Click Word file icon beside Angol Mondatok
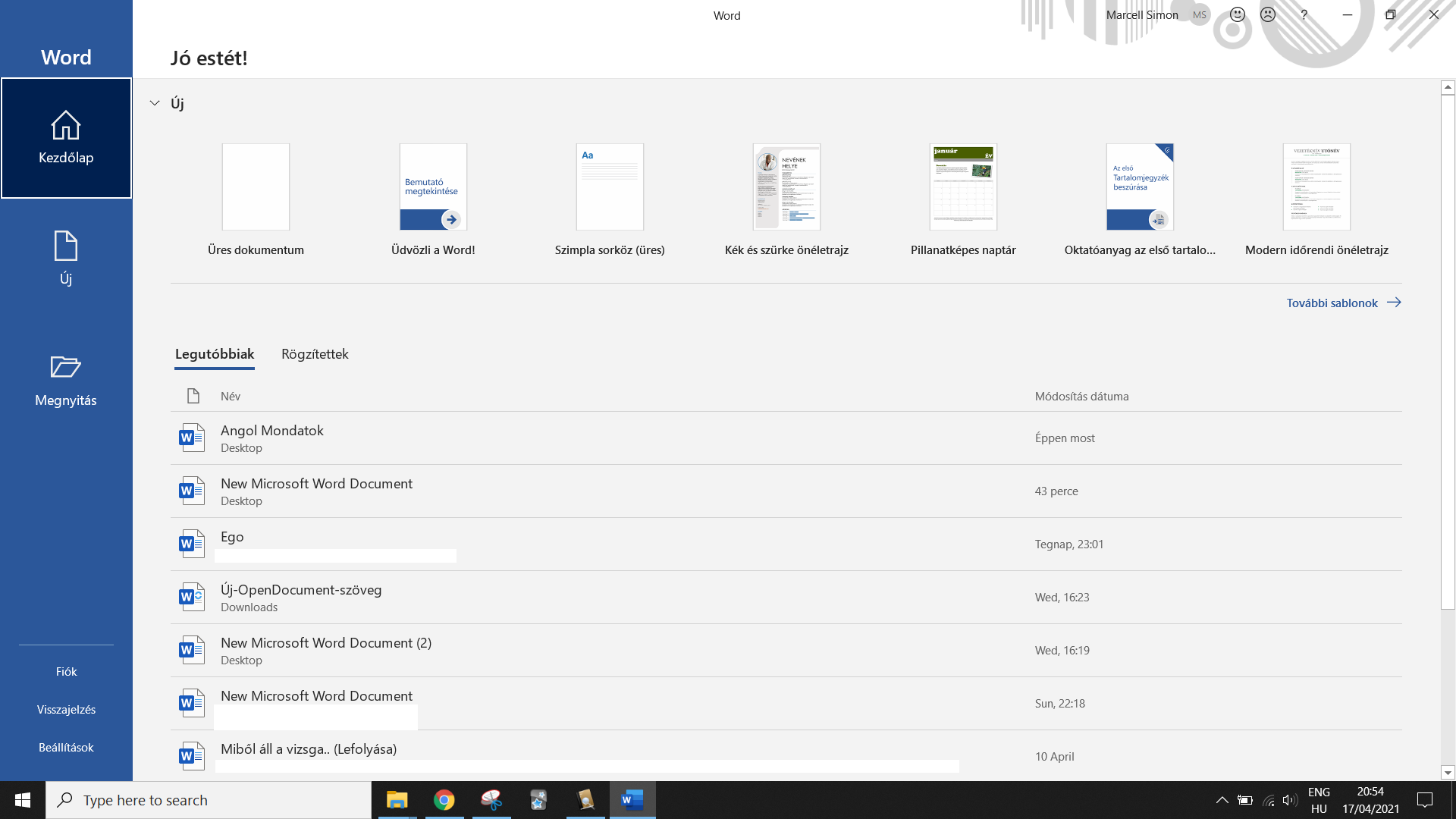Image resolution: width=1456 pixels, height=819 pixels. pyautogui.click(x=192, y=438)
